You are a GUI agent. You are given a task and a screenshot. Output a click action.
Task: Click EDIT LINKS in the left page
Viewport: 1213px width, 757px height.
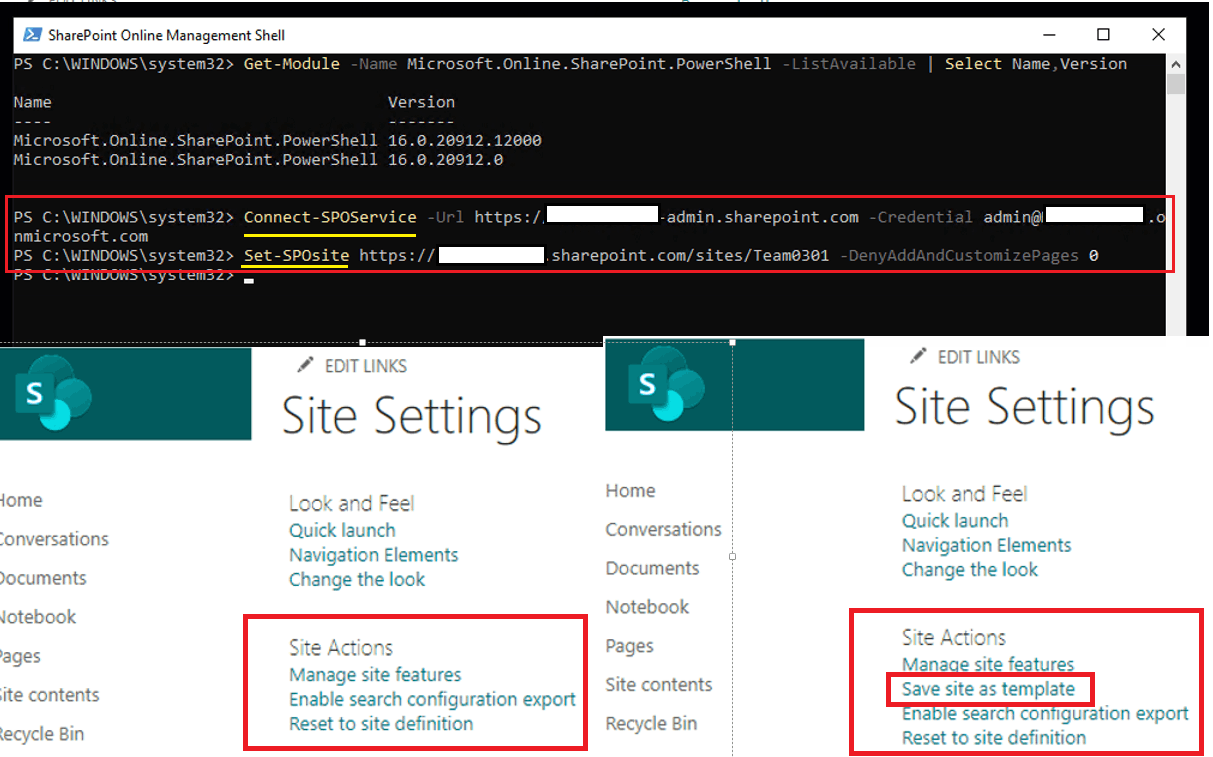tap(366, 366)
